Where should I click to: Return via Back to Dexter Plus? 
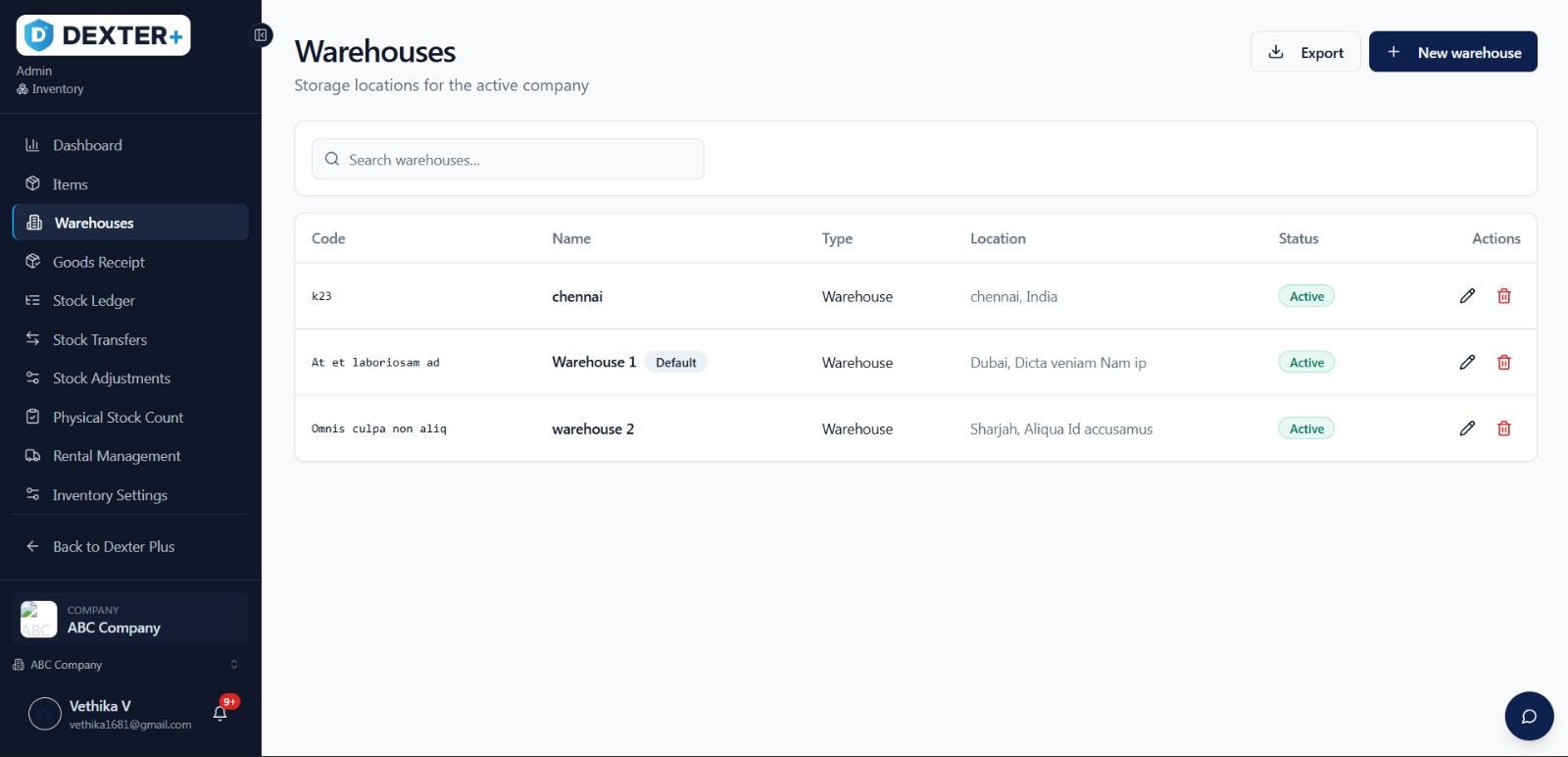[x=130, y=547]
